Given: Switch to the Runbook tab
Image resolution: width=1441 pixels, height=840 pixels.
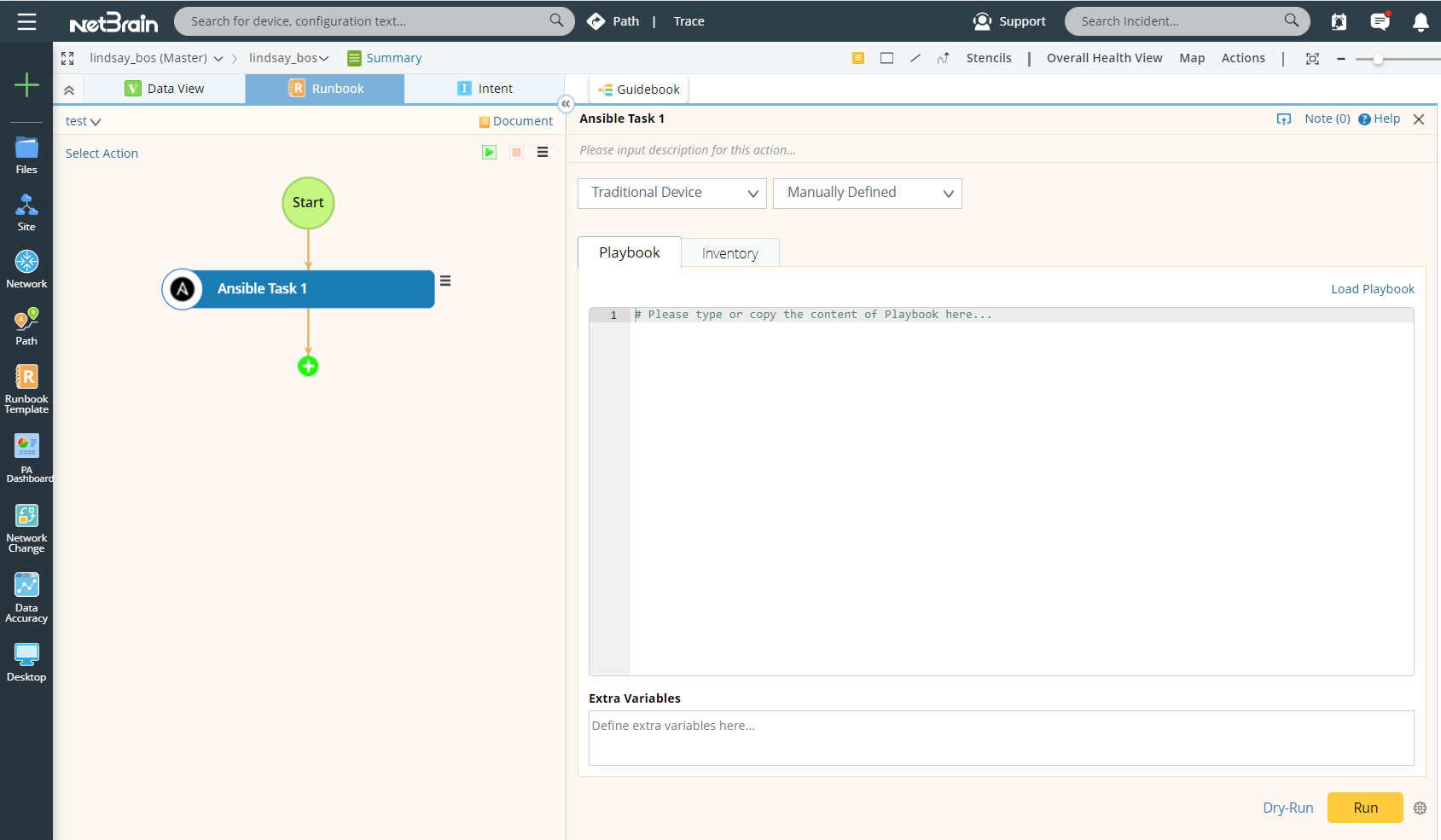Looking at the screenshot, I should point(325,89).
